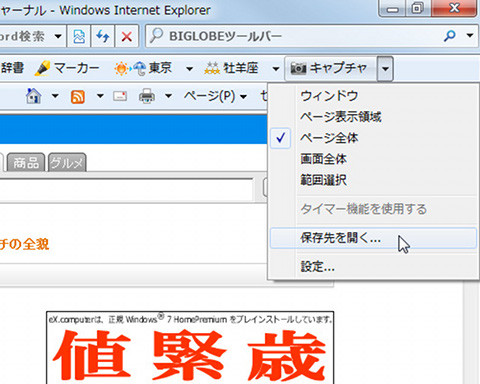Screen dimensions: 480x384
Task: Expand the キャプチャ dropdown arrow
Action: (385, 69)
